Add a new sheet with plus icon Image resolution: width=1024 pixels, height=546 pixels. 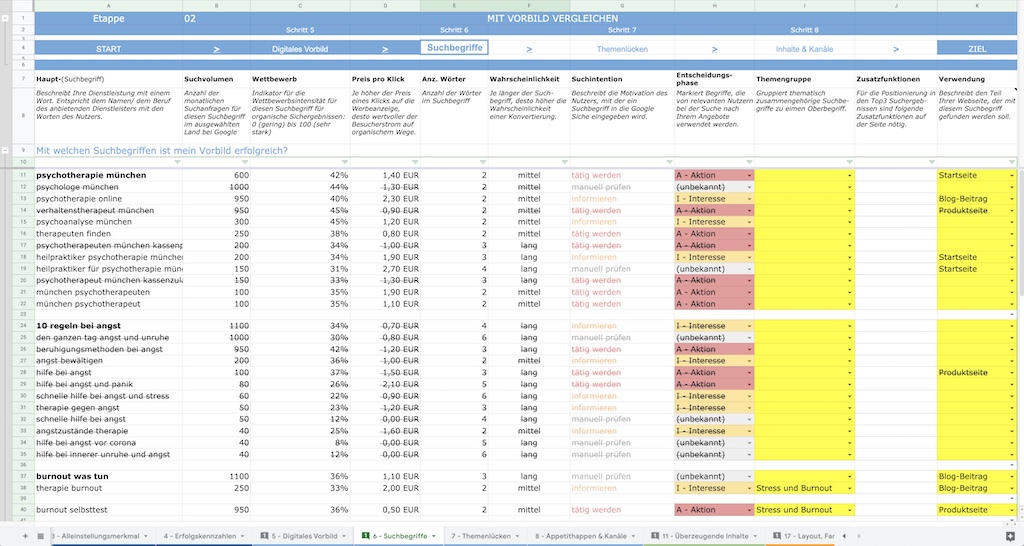(x=25, y=536)
